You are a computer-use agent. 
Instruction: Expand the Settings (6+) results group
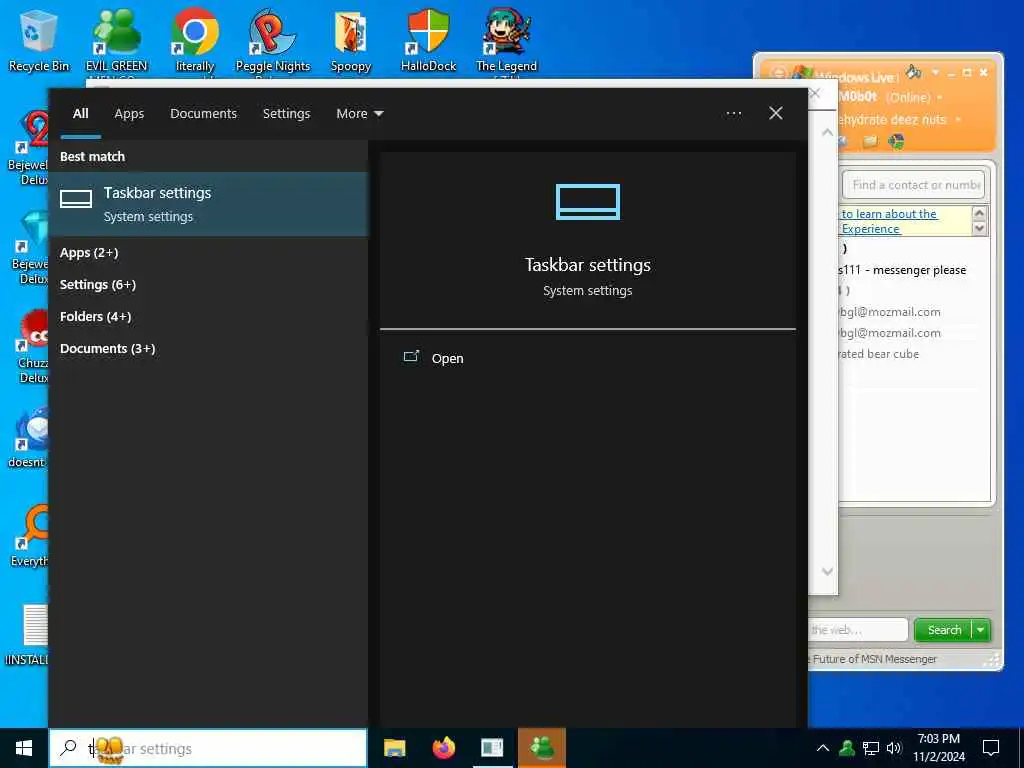coord(98,285)
